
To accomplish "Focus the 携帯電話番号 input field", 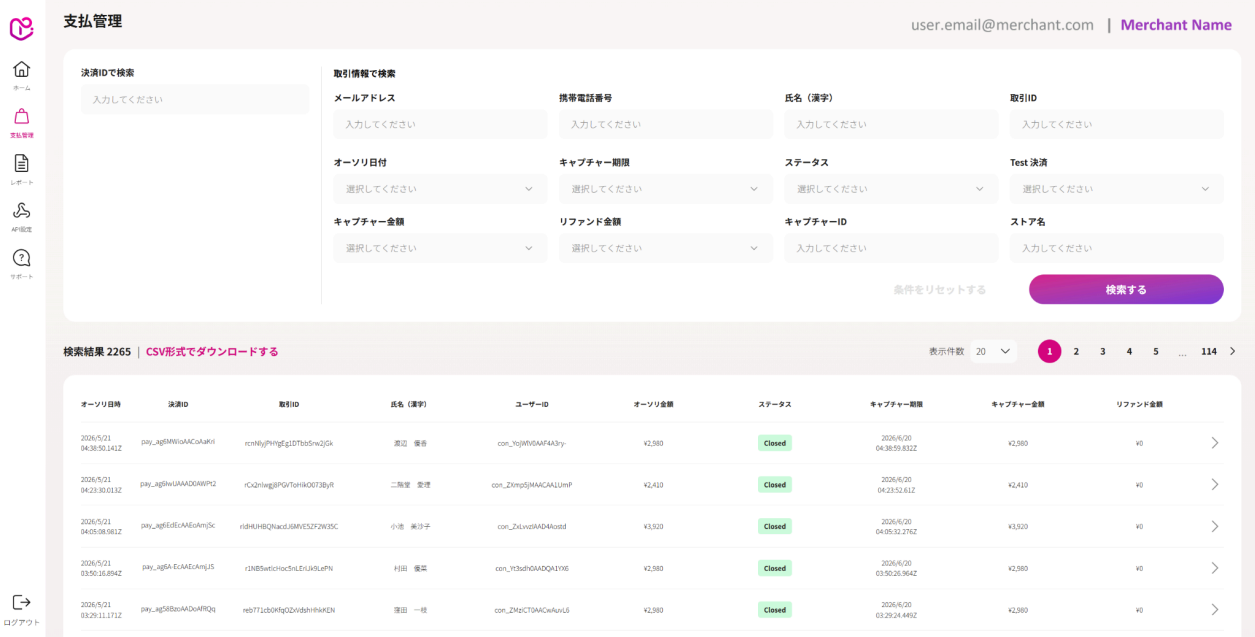I will coord(666,124).
